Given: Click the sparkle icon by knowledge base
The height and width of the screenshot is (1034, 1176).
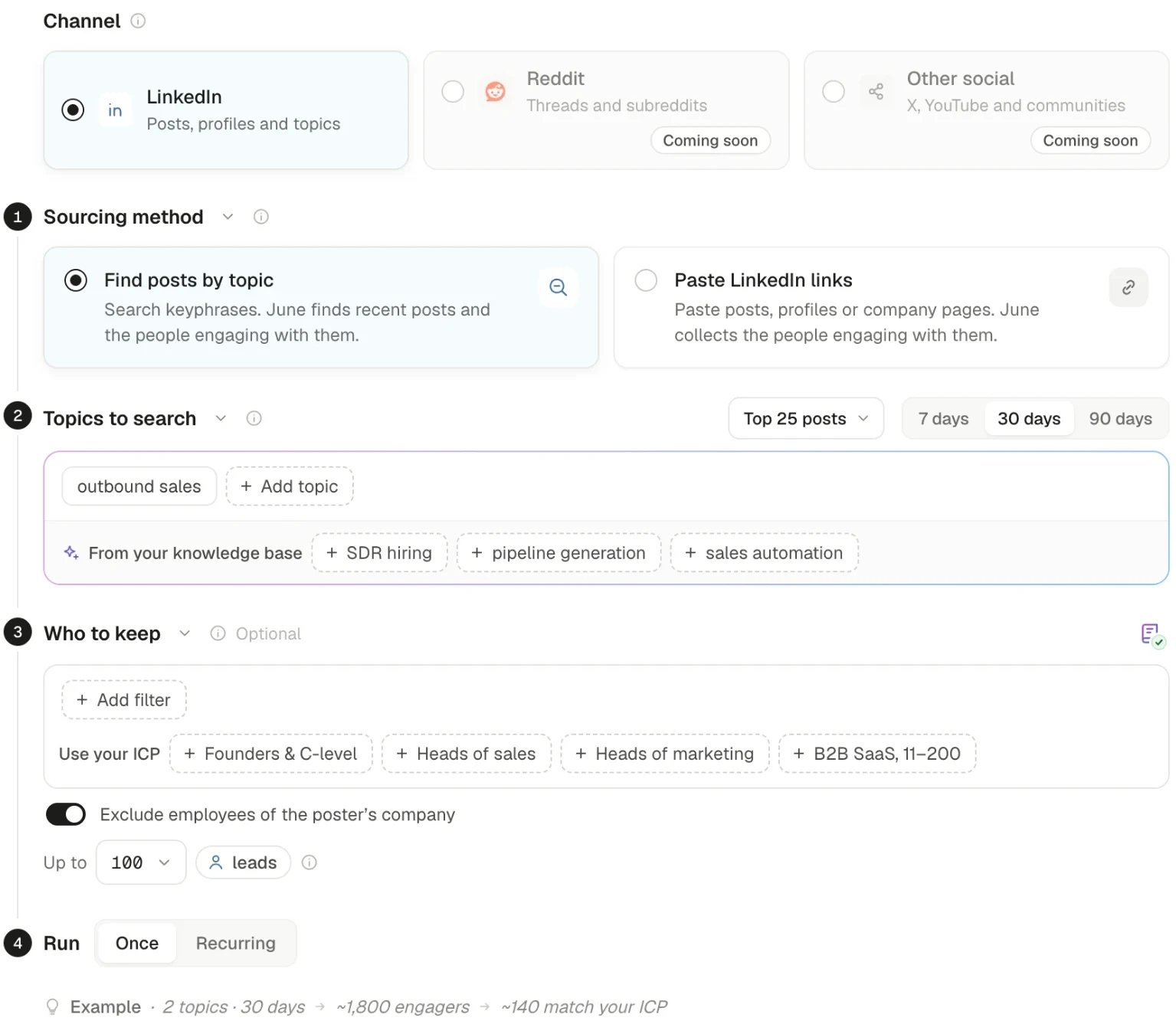Looking at the screenshot, I should [x=71, y=552].
